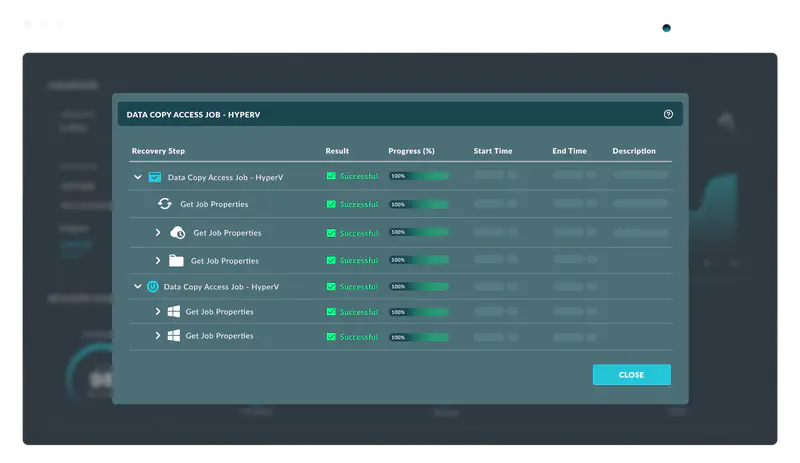Image resolution: width=800 pixels, height=463 pixels.
Task: Click the CLOSE button
Action: (x=632, y=375)
